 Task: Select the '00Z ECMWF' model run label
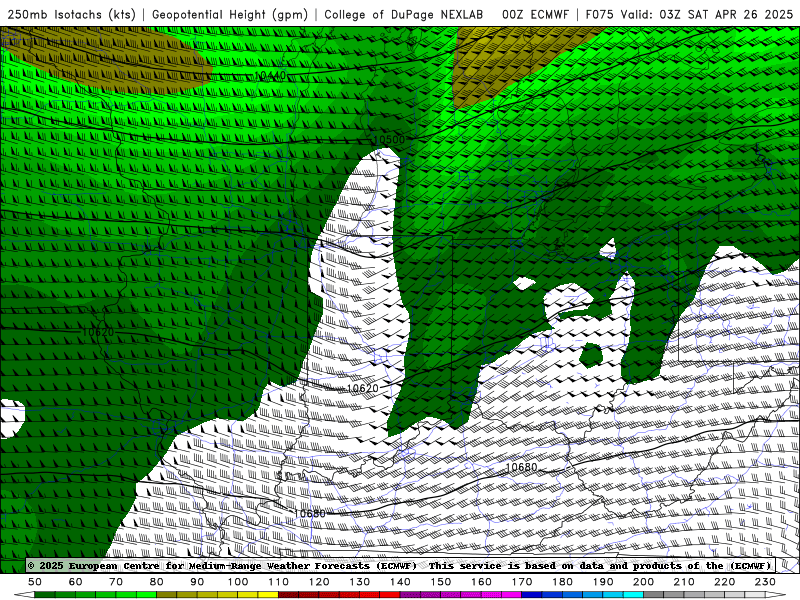[x=535, y=14]
